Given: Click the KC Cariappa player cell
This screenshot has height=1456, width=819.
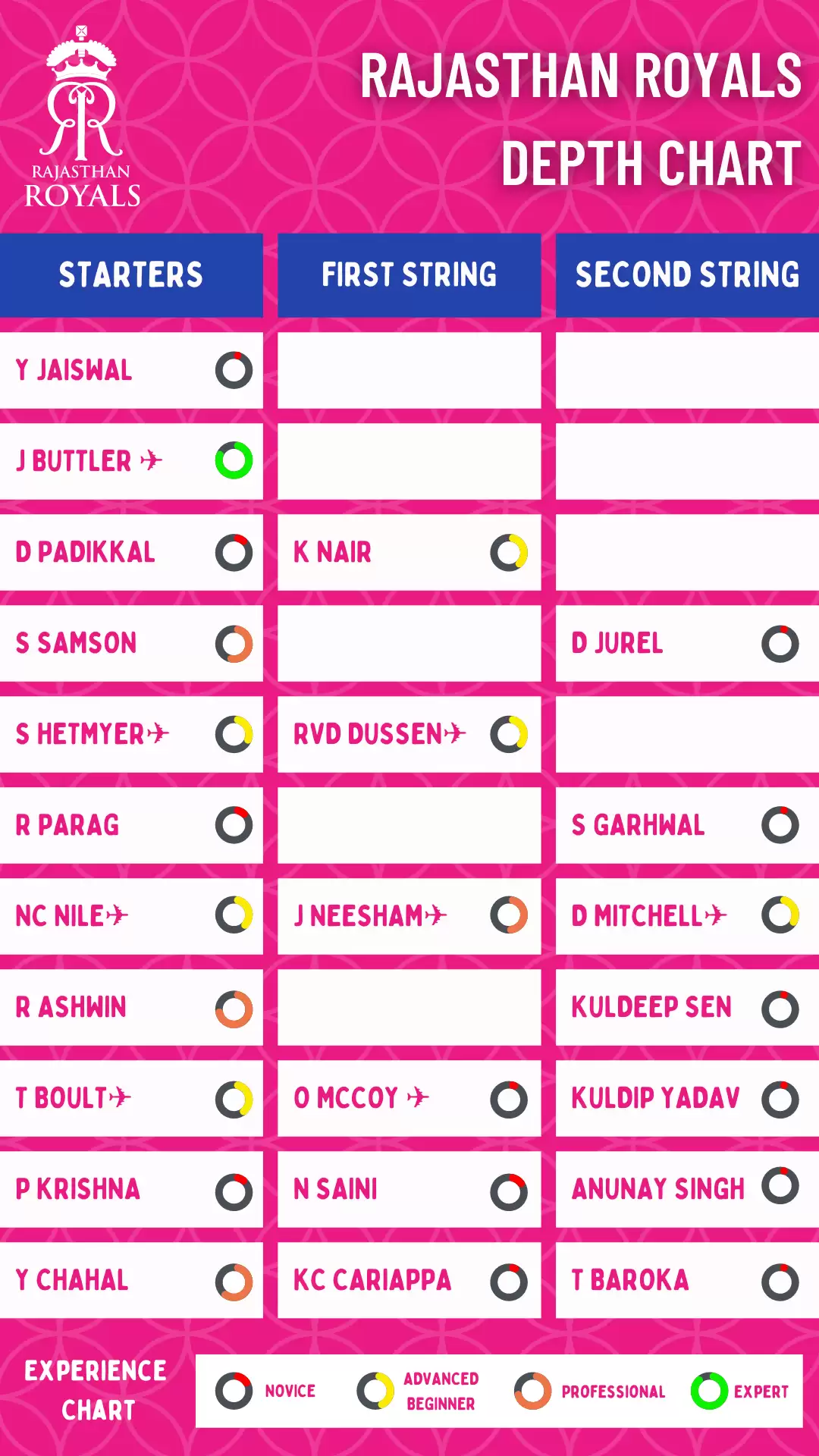Looking at the screenshot, I should point(409,1280).
